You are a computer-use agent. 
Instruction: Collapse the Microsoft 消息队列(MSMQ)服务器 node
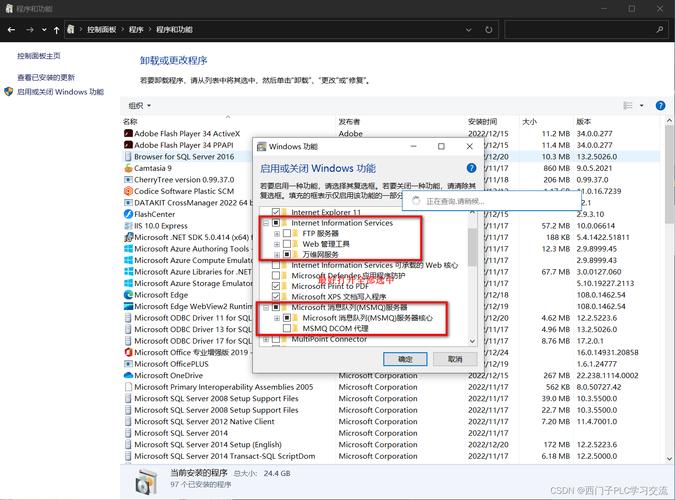click(266, 307)
